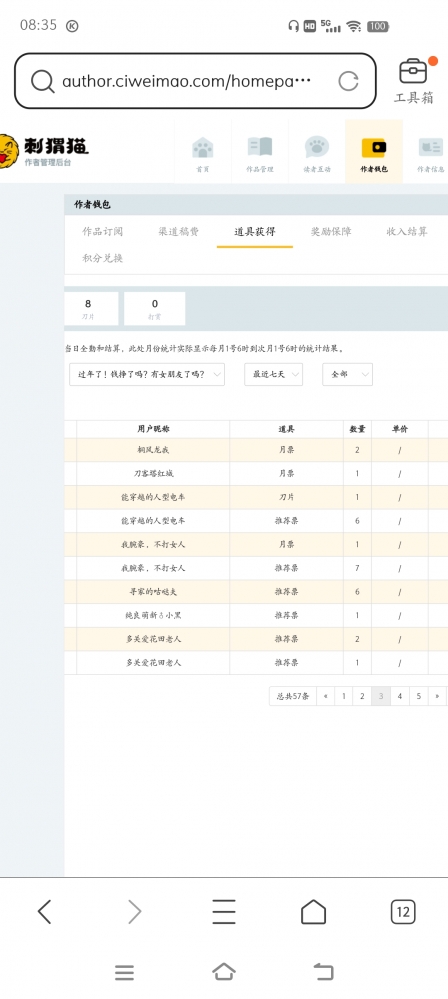Click the 刺猬猫 site logo
The width and height of the screenshot is (448, 999).
pos(45,151)
